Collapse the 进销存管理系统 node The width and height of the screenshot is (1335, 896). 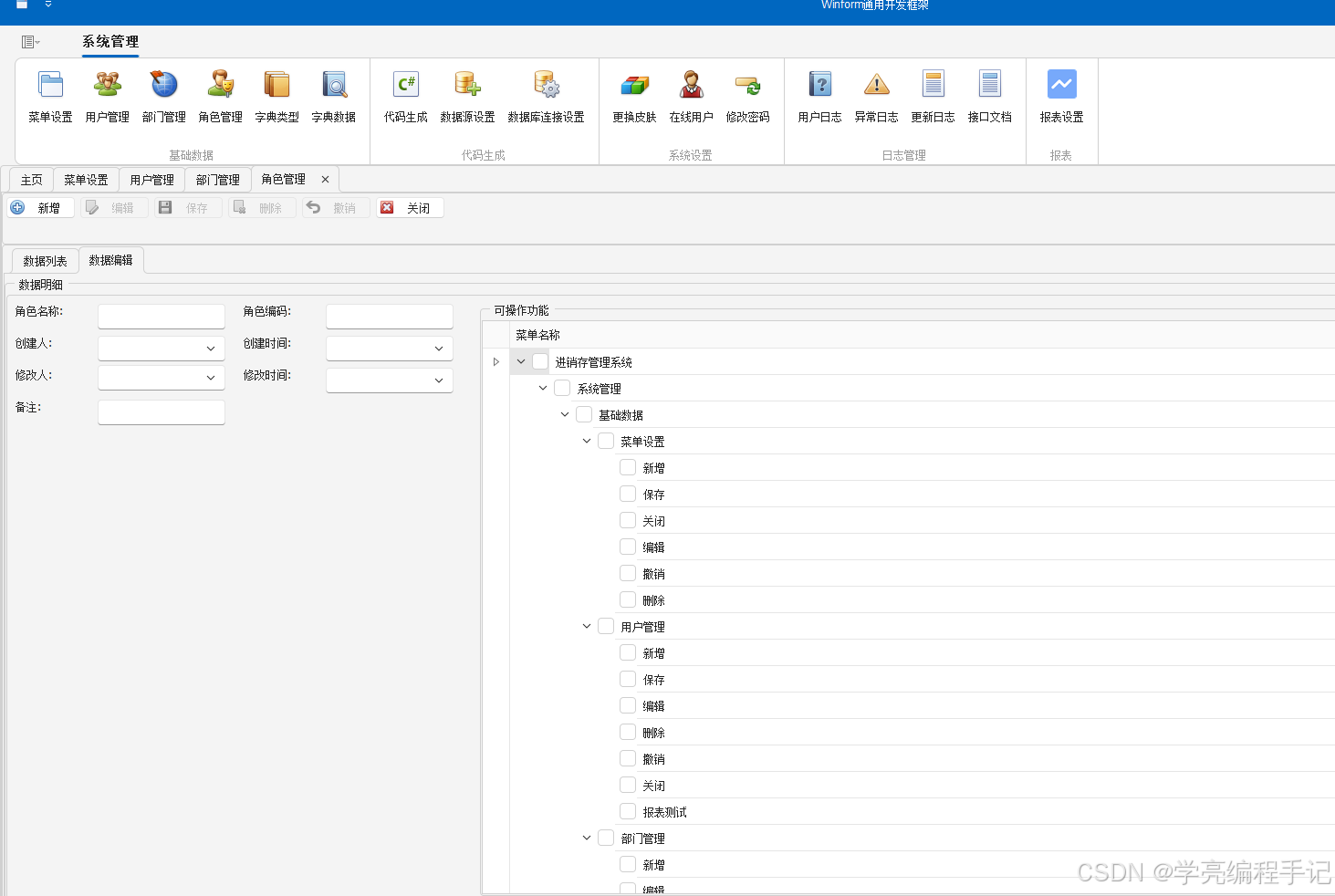pyautogui.click(x=521, y=361)
